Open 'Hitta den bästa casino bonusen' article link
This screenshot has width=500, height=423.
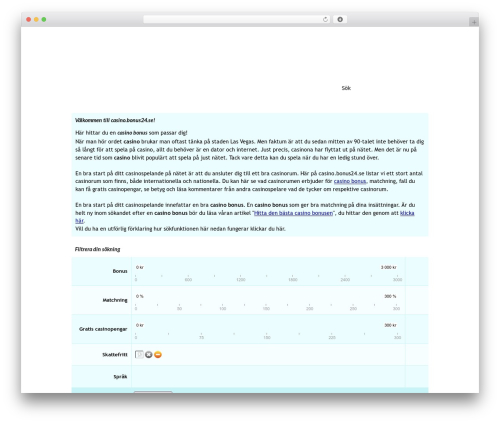(293, 213)
